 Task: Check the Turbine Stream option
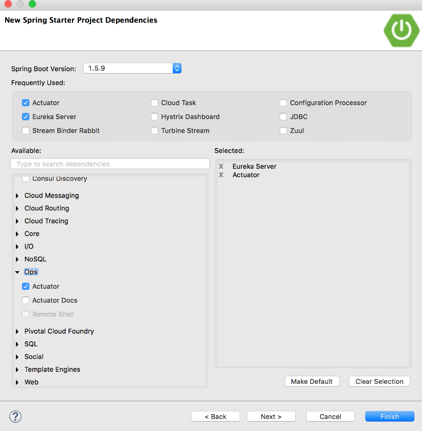tap(154, 131)
